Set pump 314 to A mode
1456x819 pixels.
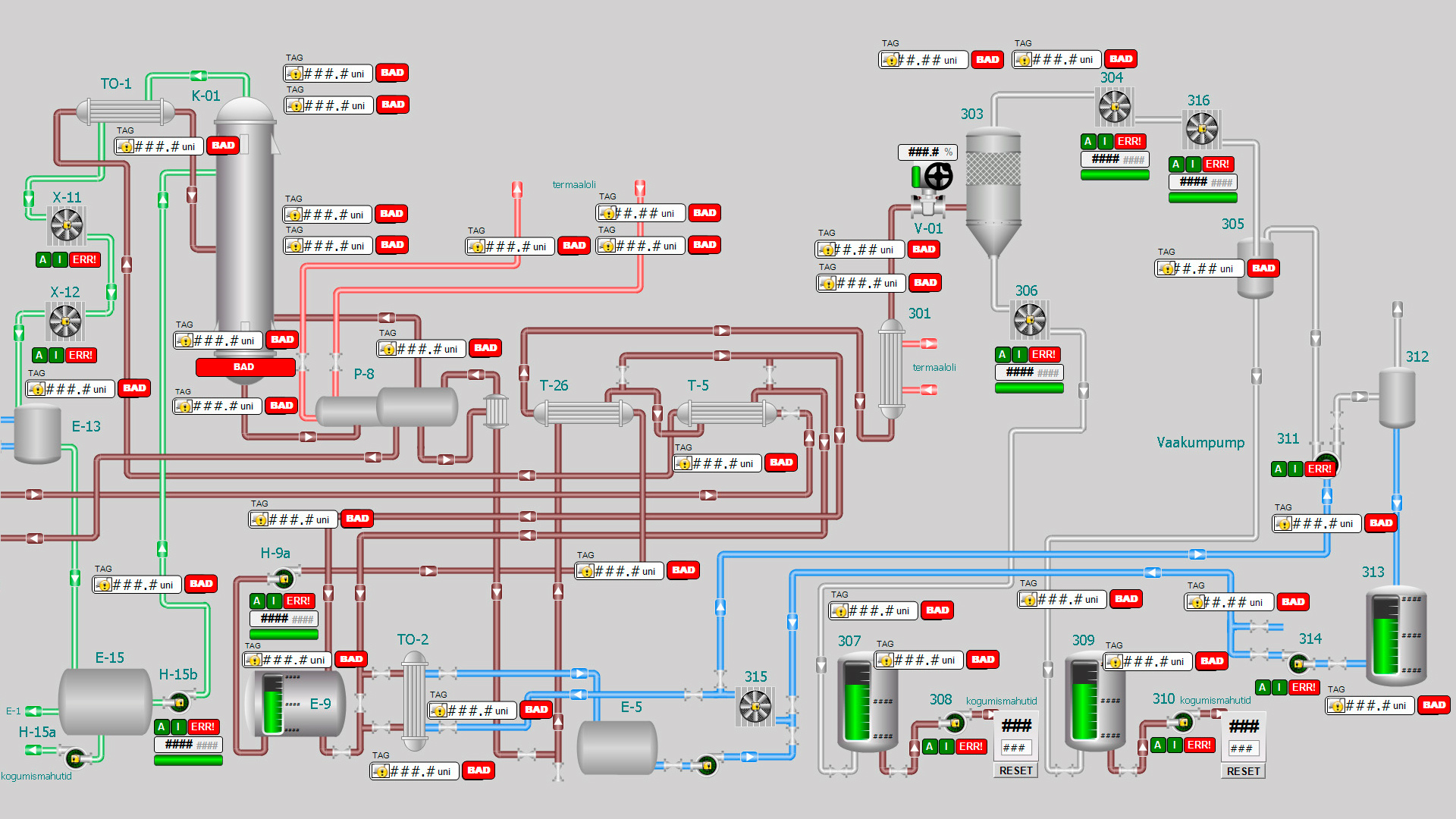click(x=1263, y=687)
